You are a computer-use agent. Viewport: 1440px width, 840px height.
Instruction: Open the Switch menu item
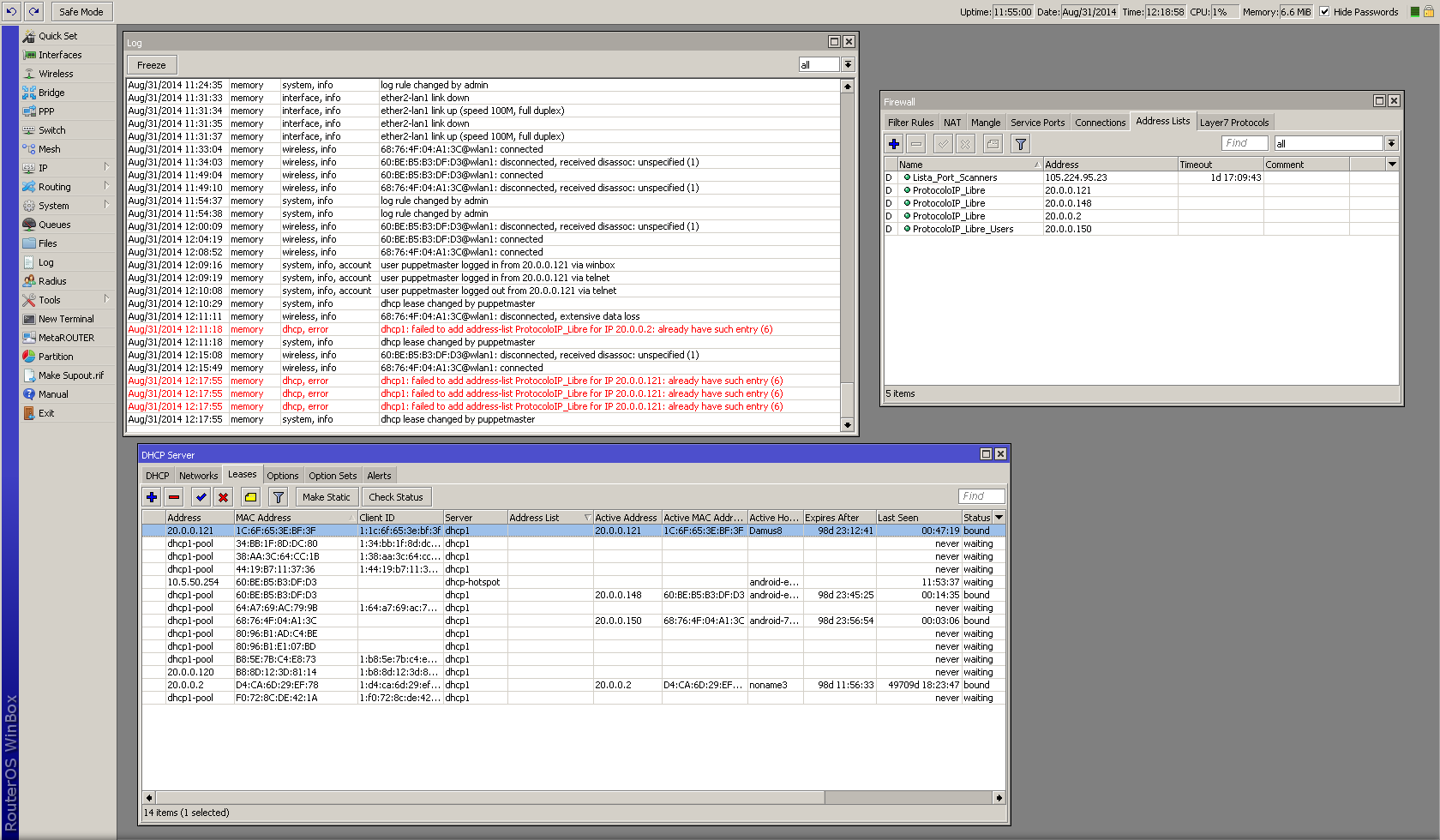[51, 130]
